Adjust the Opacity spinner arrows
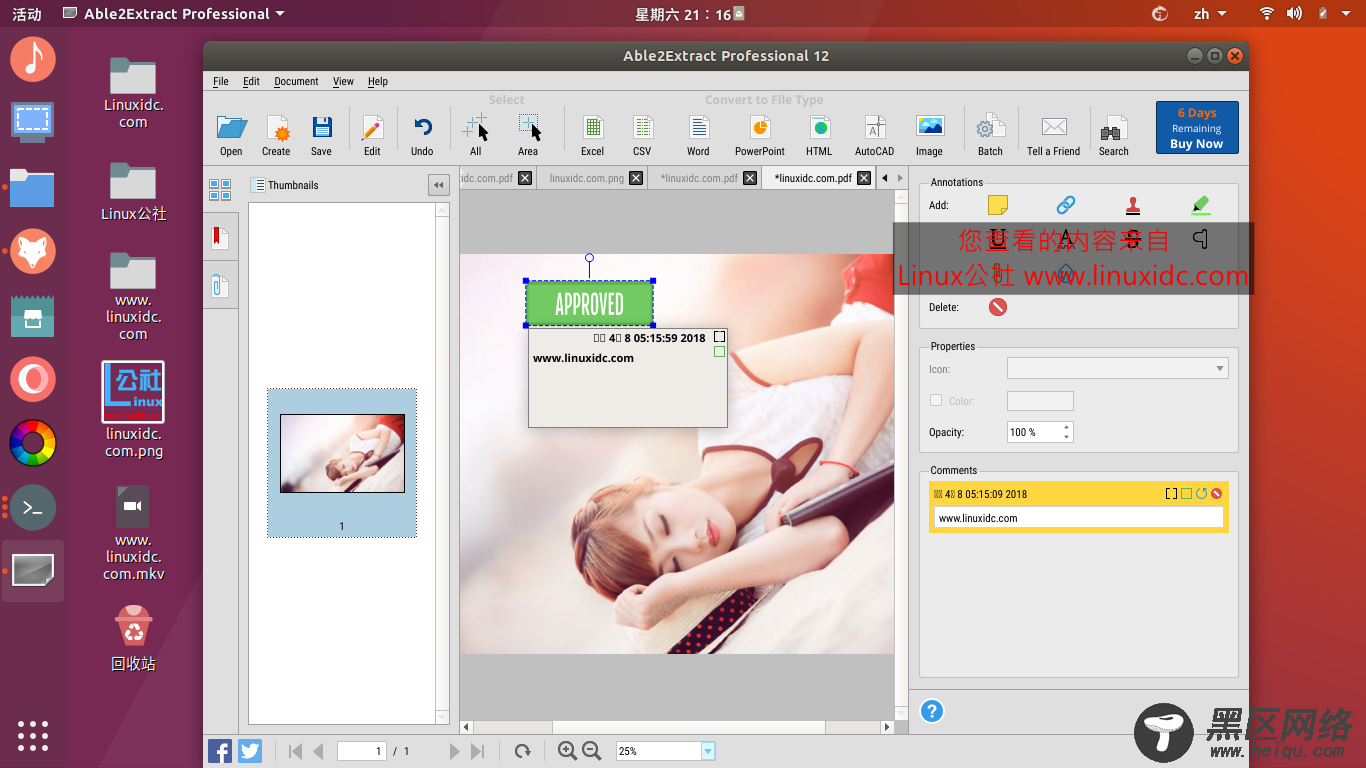The image size is (1366, 768). click(x=1067, y=432)
